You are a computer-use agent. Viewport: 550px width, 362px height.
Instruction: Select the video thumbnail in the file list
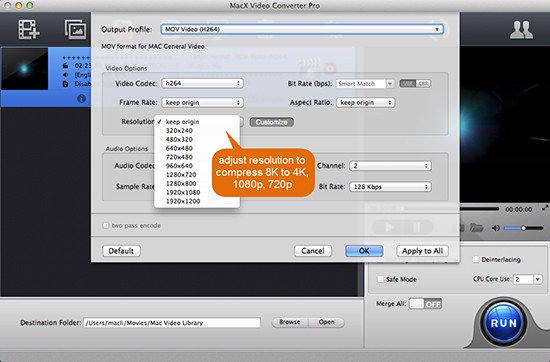tap(24, 69)
